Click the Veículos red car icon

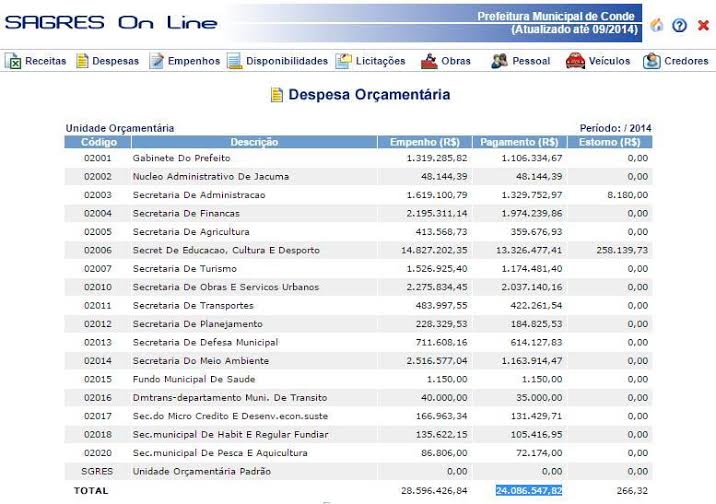pyautogui.click(x=575, y=61)
